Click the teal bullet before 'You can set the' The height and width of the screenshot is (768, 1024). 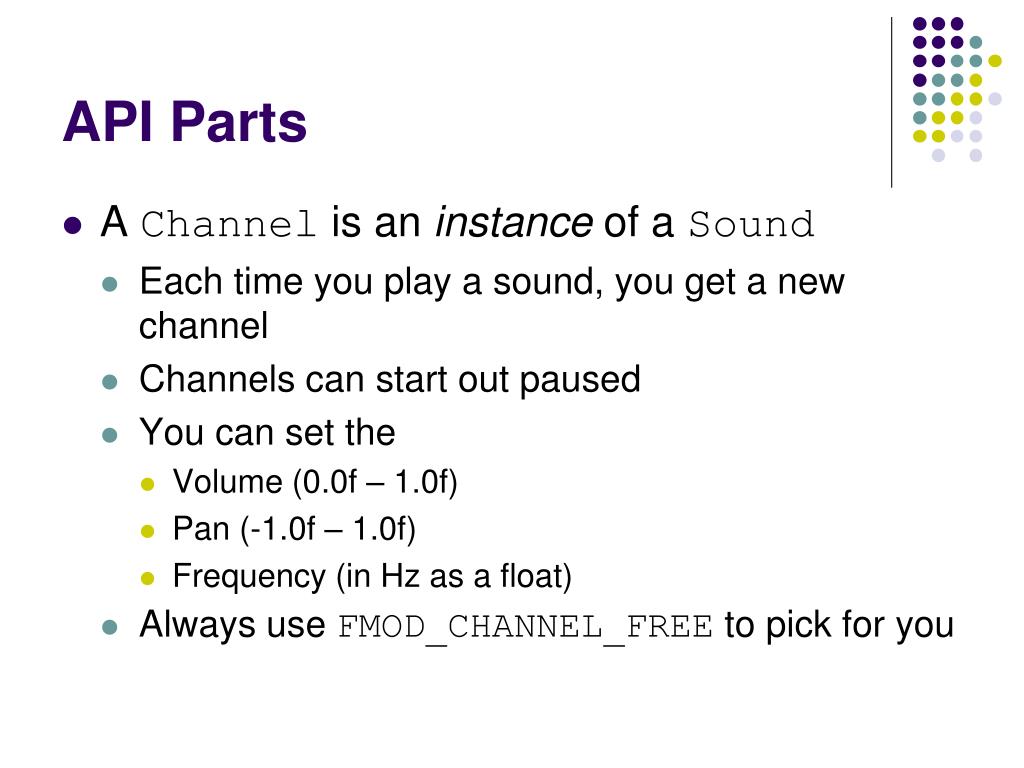click(x=110, y=435)
